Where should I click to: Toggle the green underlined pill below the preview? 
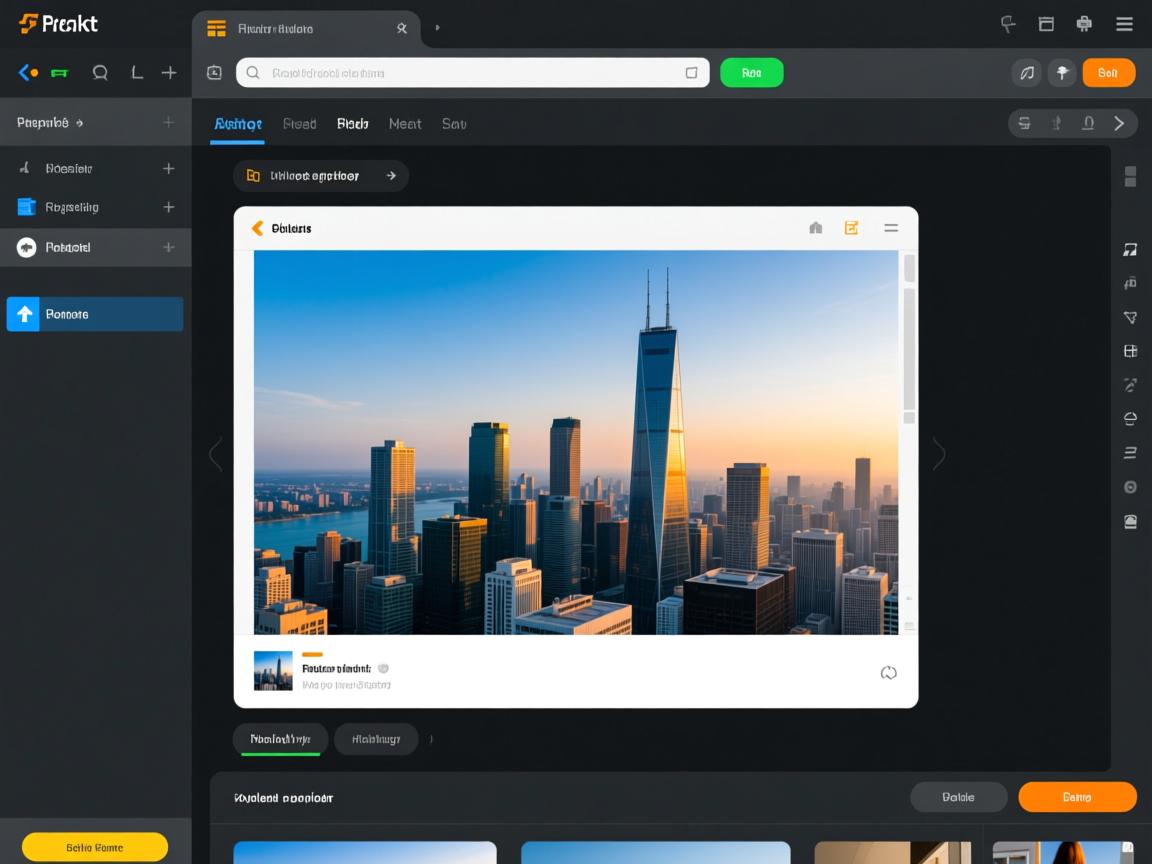(x=280, y=739)
